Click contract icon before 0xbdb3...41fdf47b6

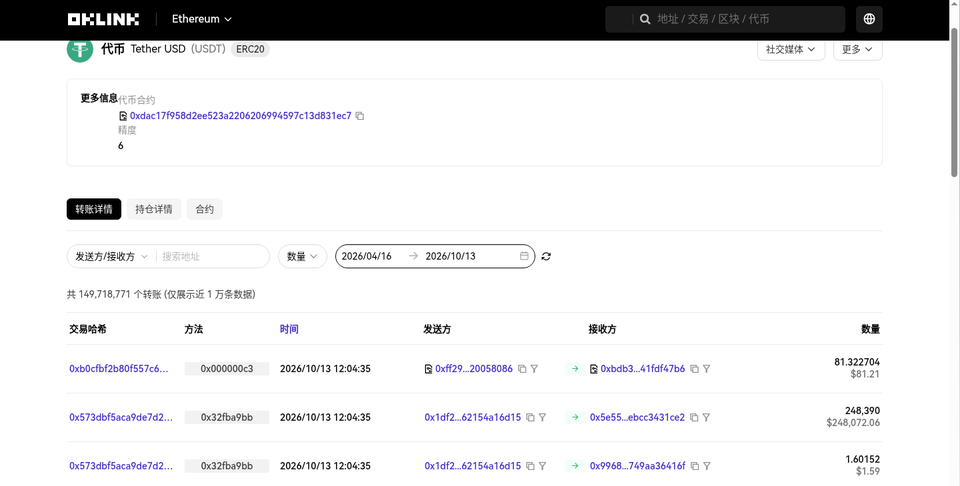[594, 368]
